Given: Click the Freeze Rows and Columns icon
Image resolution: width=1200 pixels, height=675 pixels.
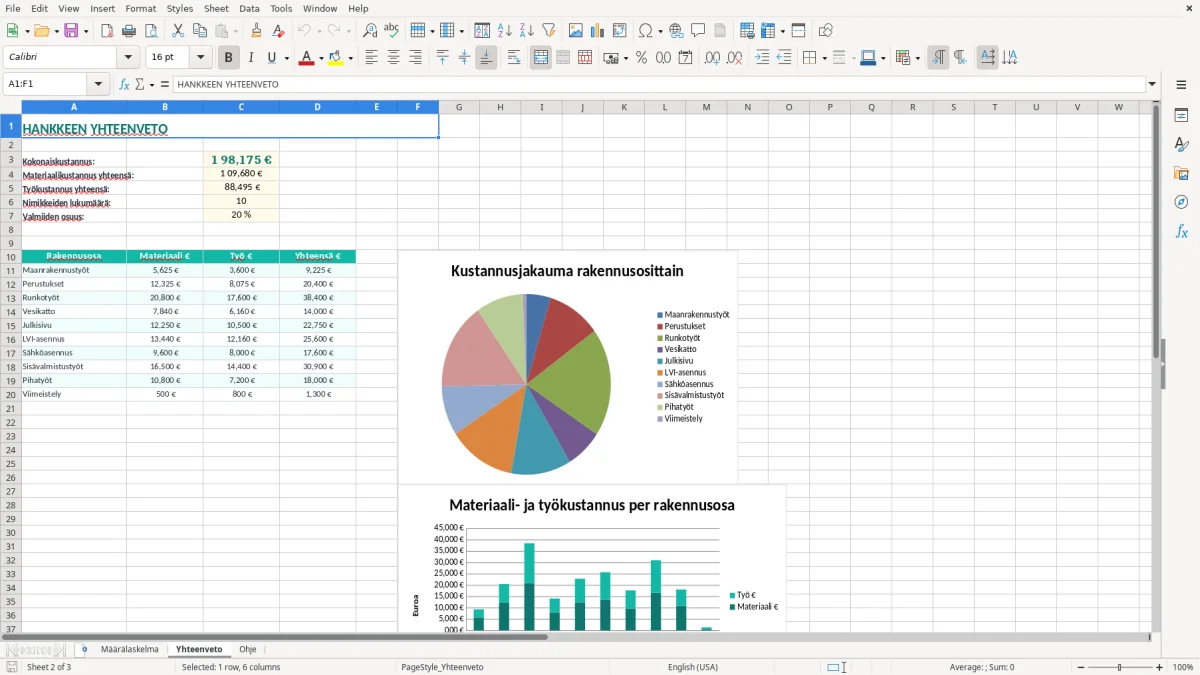Looking at the screenshot, I should click(x=769, y=31).
